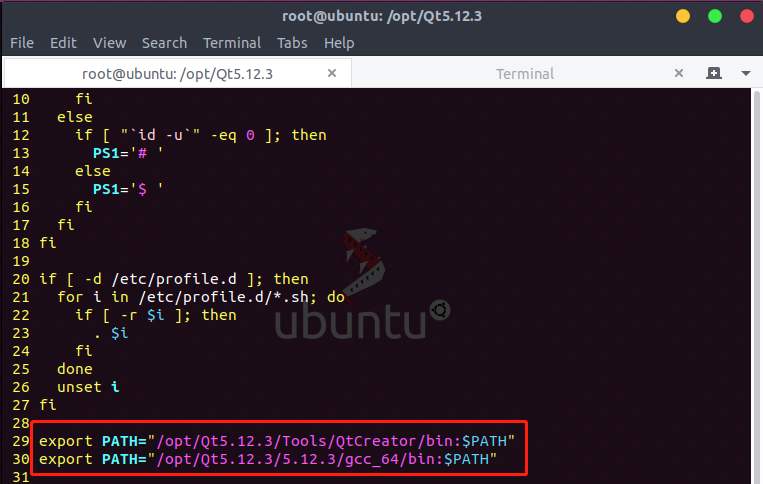Click 'done' on line 25
Image resolution: width=763 pixels, height=484 pixels.
click(x=74, y=369)
